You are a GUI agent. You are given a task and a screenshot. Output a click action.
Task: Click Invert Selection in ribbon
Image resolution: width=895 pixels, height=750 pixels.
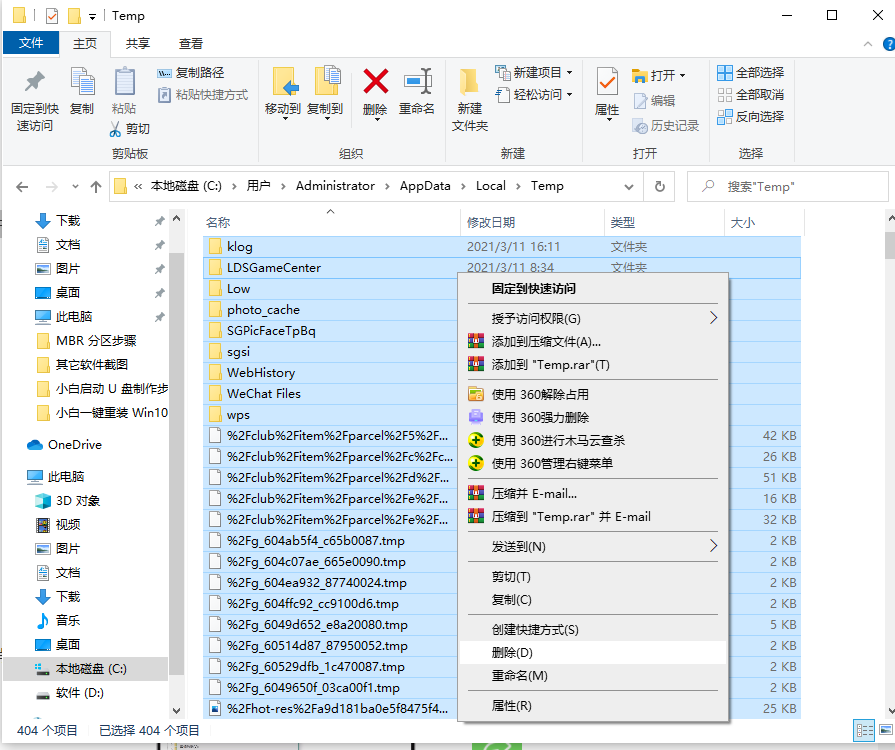point(750,116)
